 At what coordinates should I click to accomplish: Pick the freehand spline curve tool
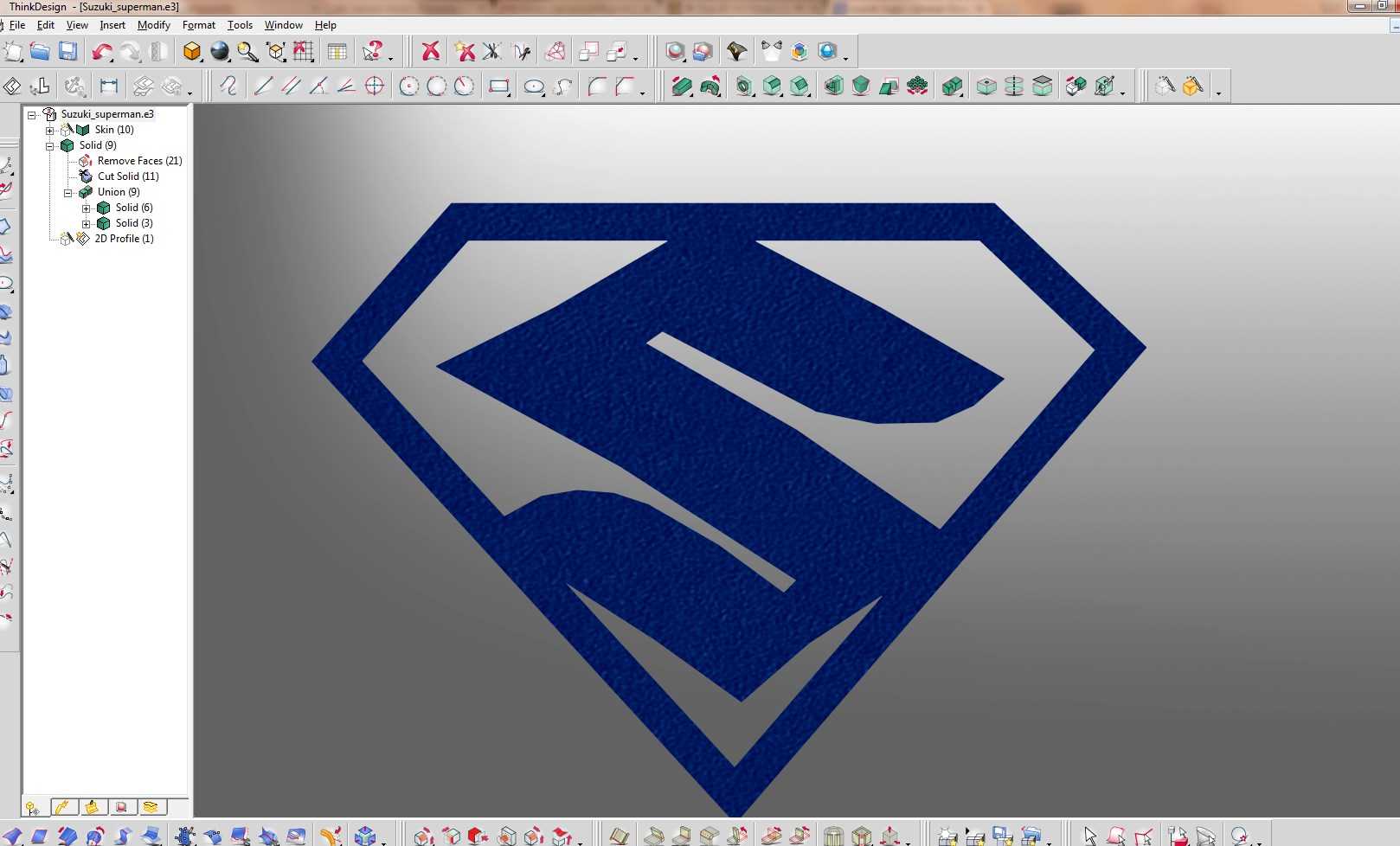pos(228,86)
